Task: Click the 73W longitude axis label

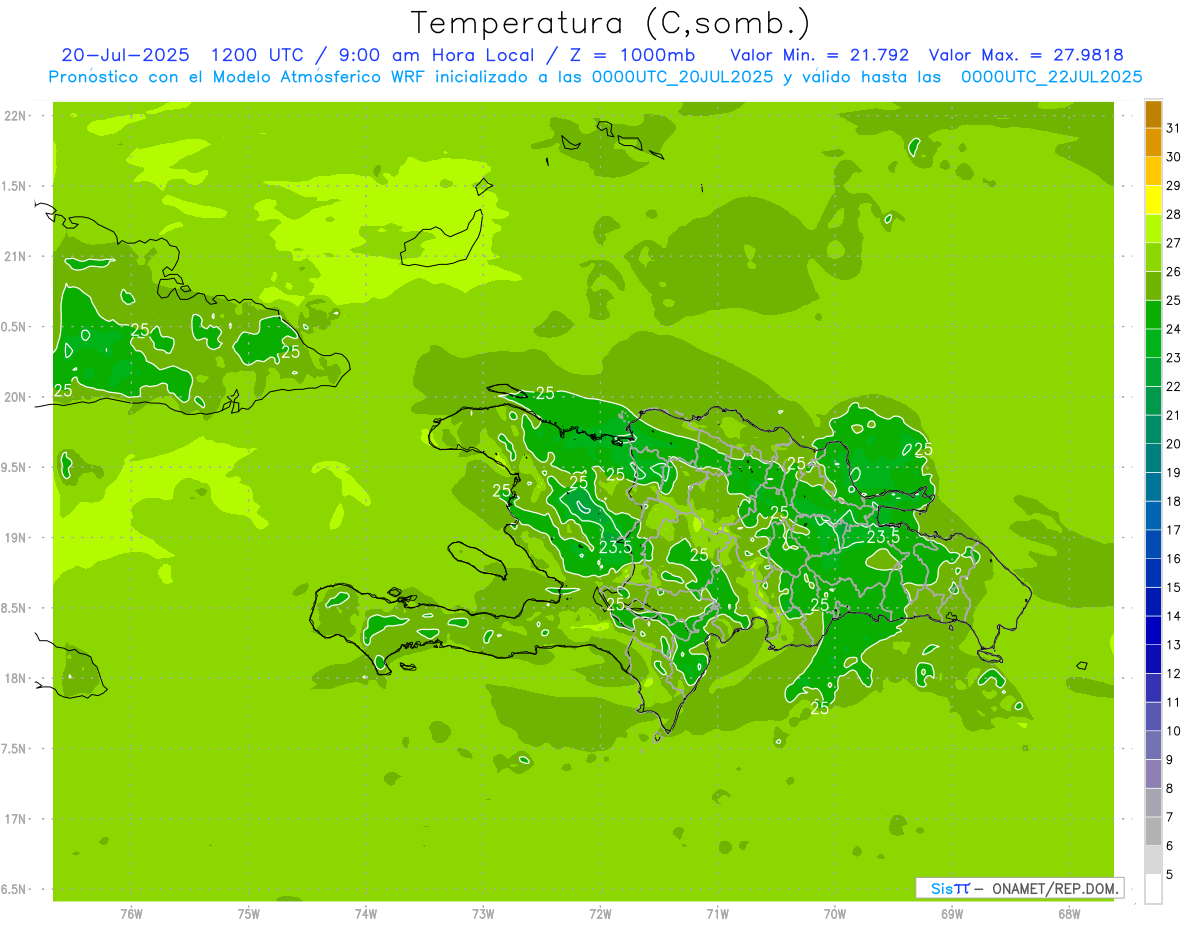Action: pyautogui.click(x=483, y=913)
